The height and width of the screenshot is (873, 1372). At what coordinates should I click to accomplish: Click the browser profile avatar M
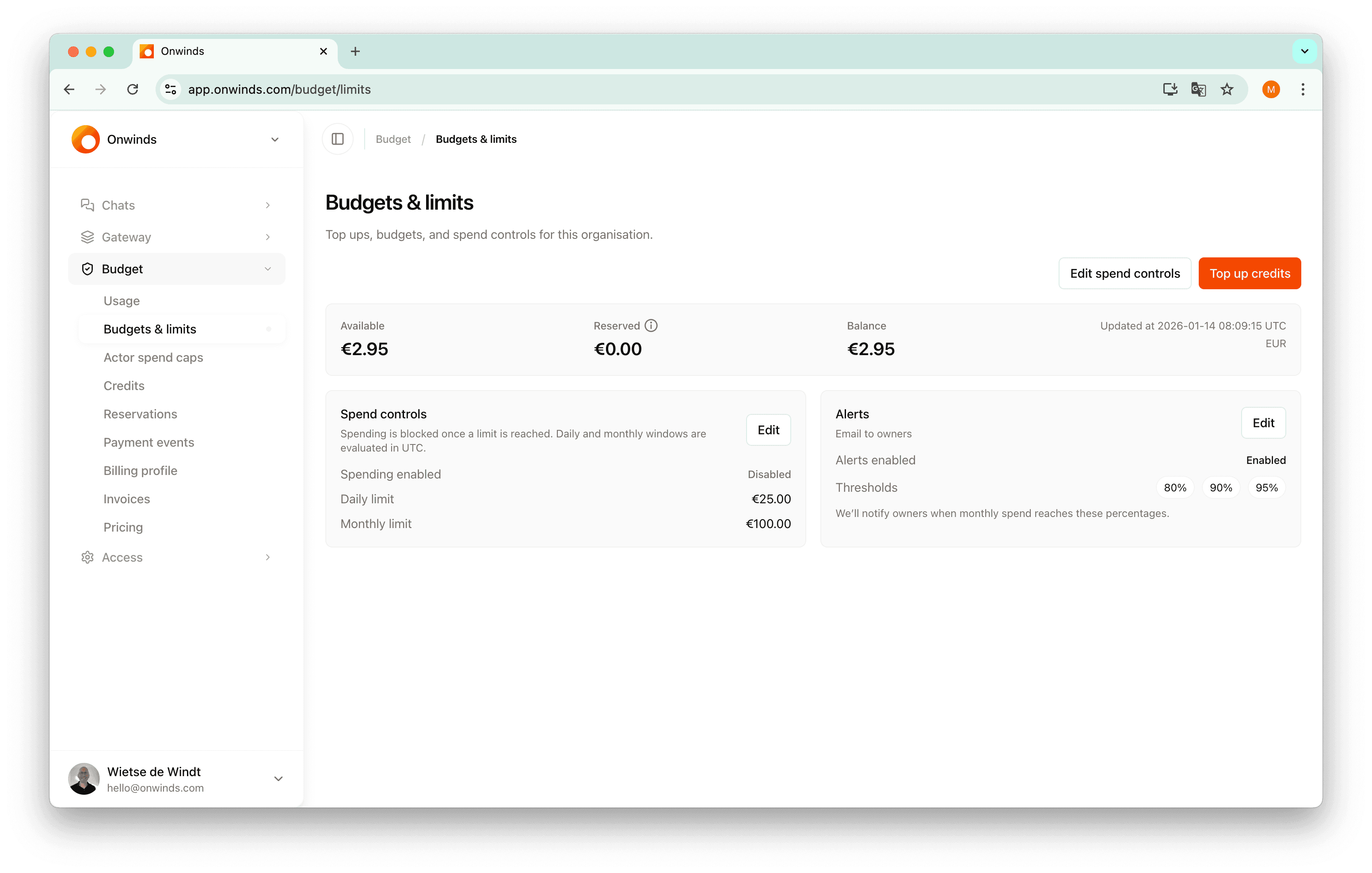coord(1271,89)
